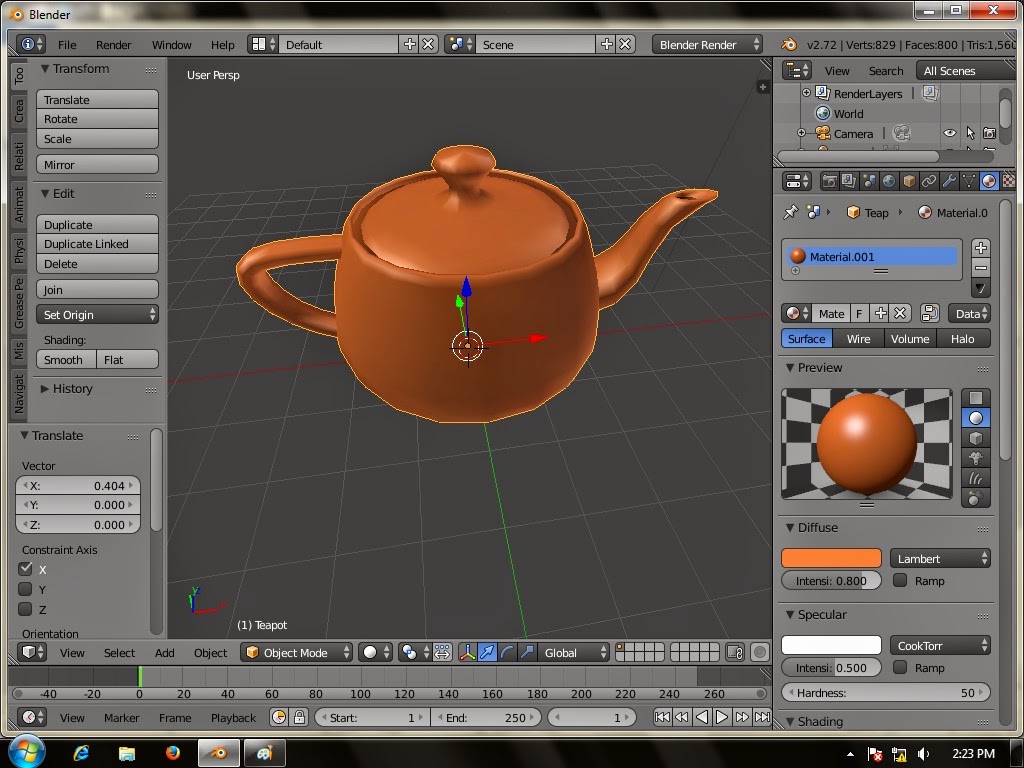This screenshot has width=1024, height=768.
Task: Select the translate manipulator arrow icon
Action: point(487,652)
